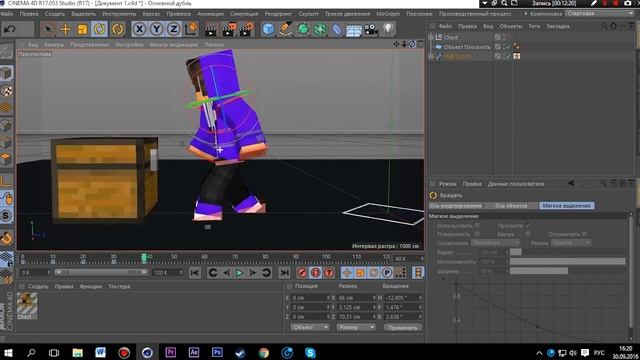Add a Cube primitive object
This screenshot has height=360, width=640.
pos(268,29)
